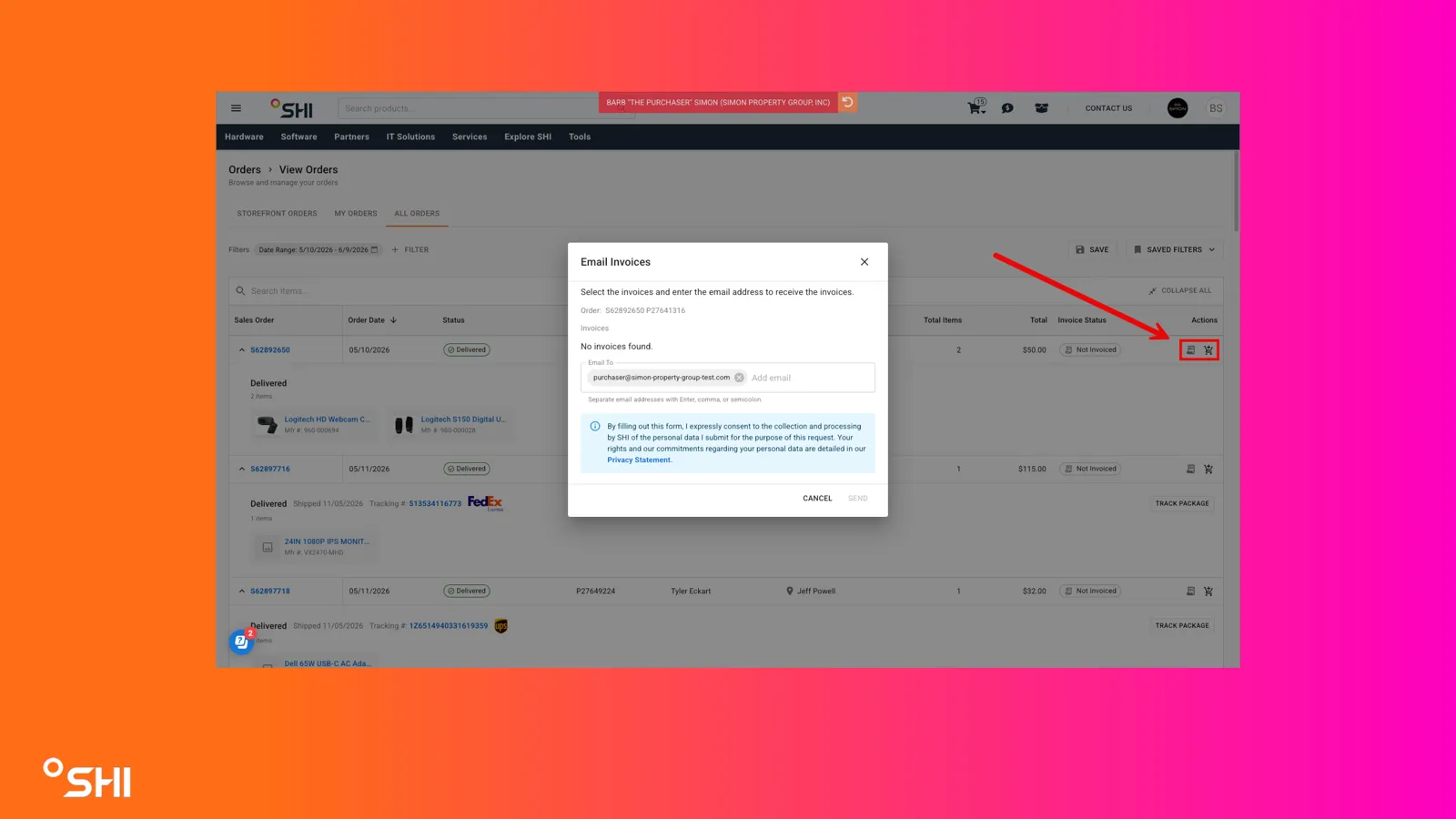The height and width of the screenshot is (819, 1456).
Task: Switch to Storefront Orders tab
Action: tap(277, 214)
